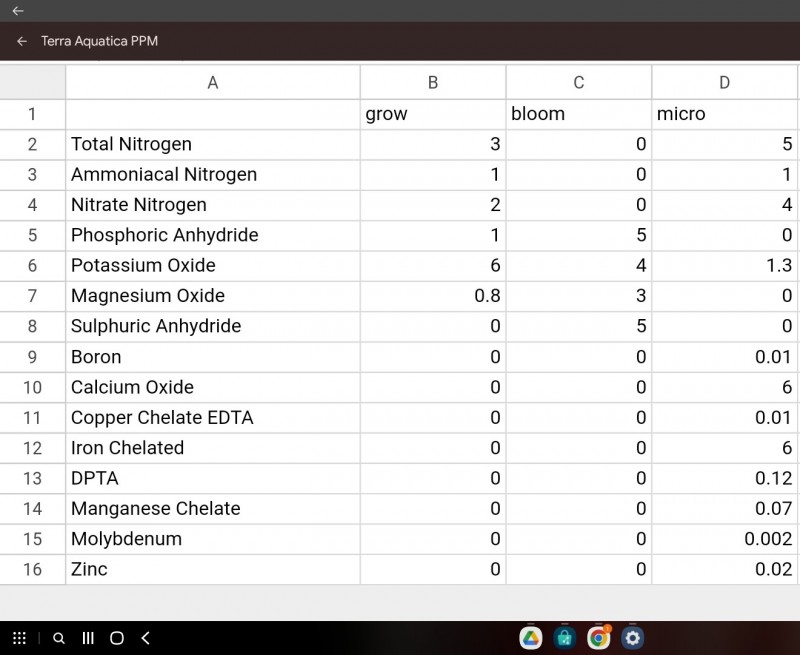Screen dimensions: 800x655
Task: Select column A header
Action: pyautogui.click(x=212, y=83)
